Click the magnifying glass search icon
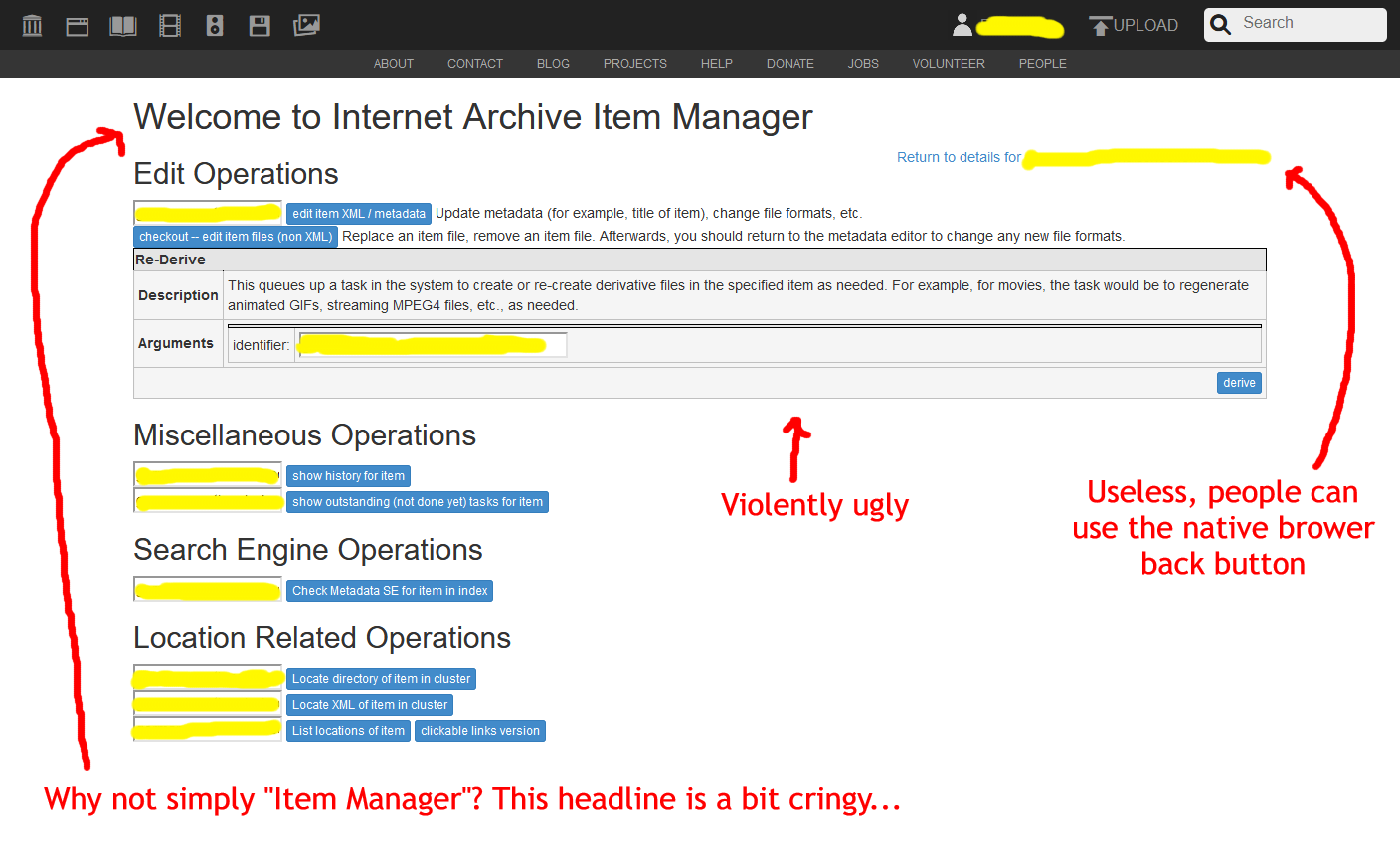Image resolution: width=1400 pixels, height=867 pixels. point(1221,24)
